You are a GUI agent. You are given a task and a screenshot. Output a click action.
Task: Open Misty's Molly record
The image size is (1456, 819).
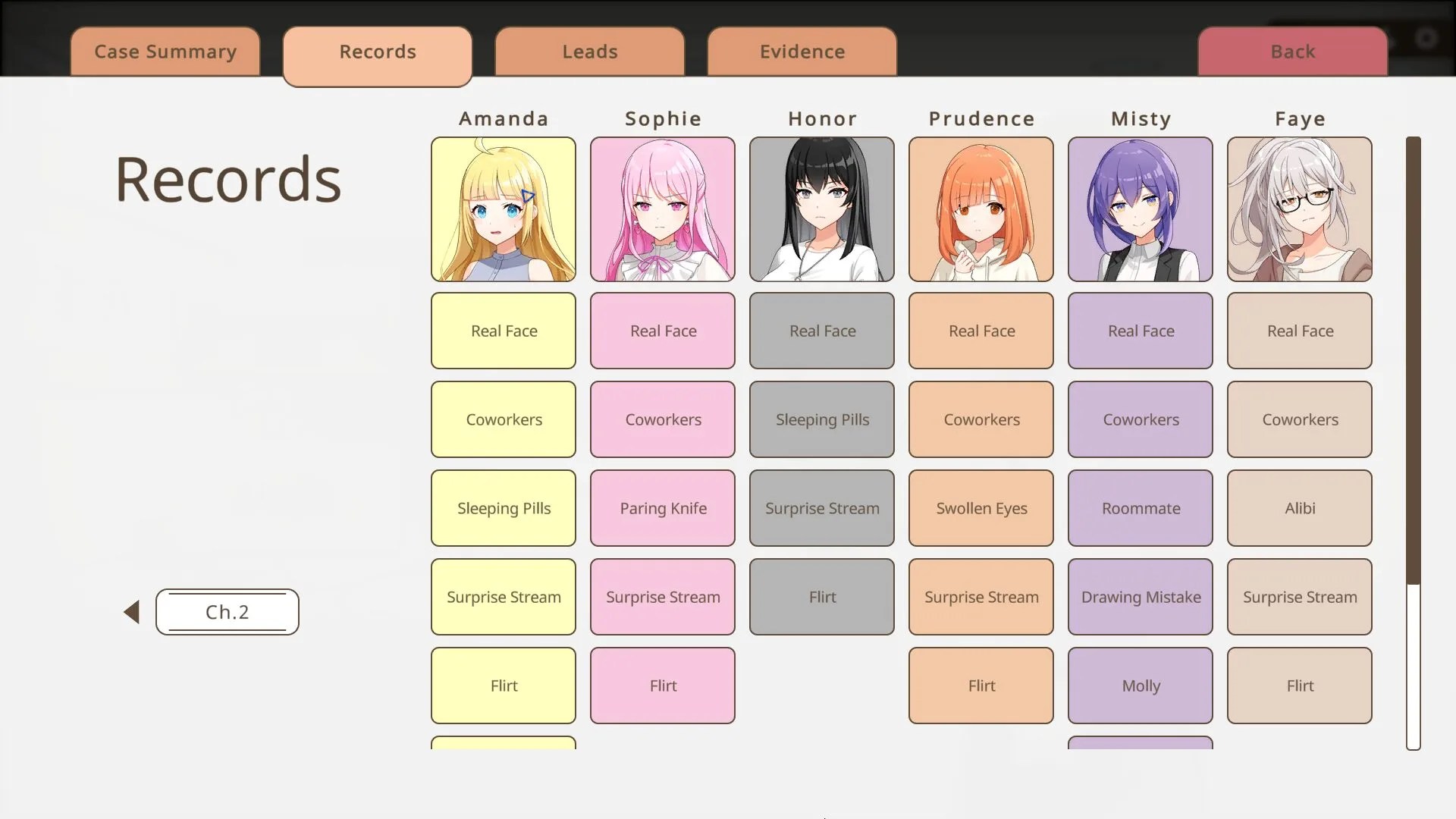[x=1141, y=686]
